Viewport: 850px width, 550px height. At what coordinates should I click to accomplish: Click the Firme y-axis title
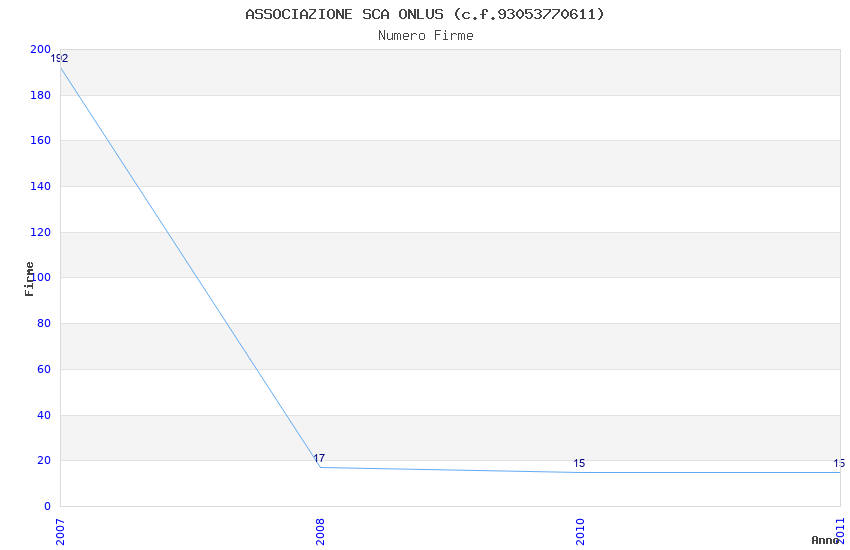point(30,279)
